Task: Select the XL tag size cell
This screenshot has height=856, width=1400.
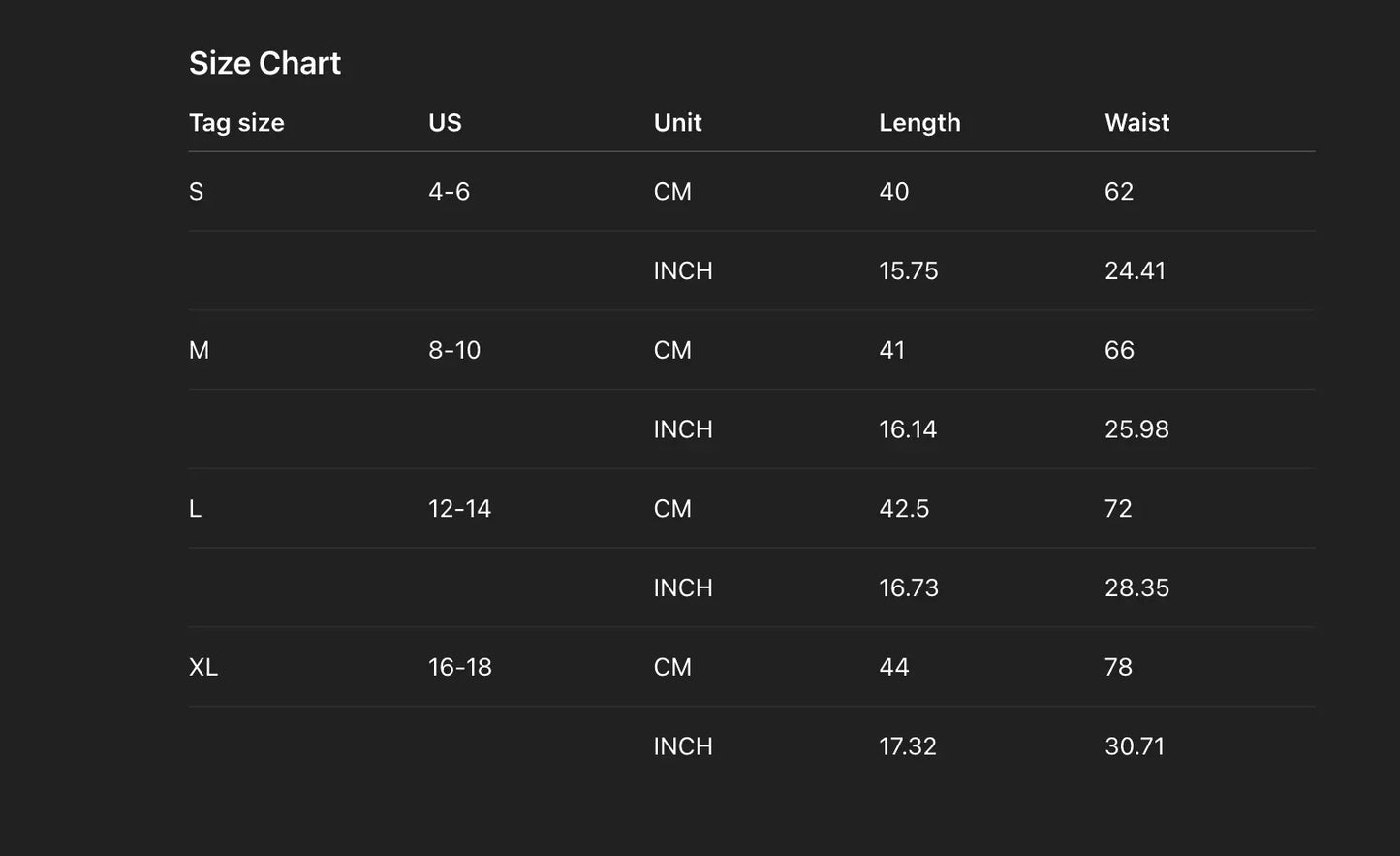Action: 203,667
